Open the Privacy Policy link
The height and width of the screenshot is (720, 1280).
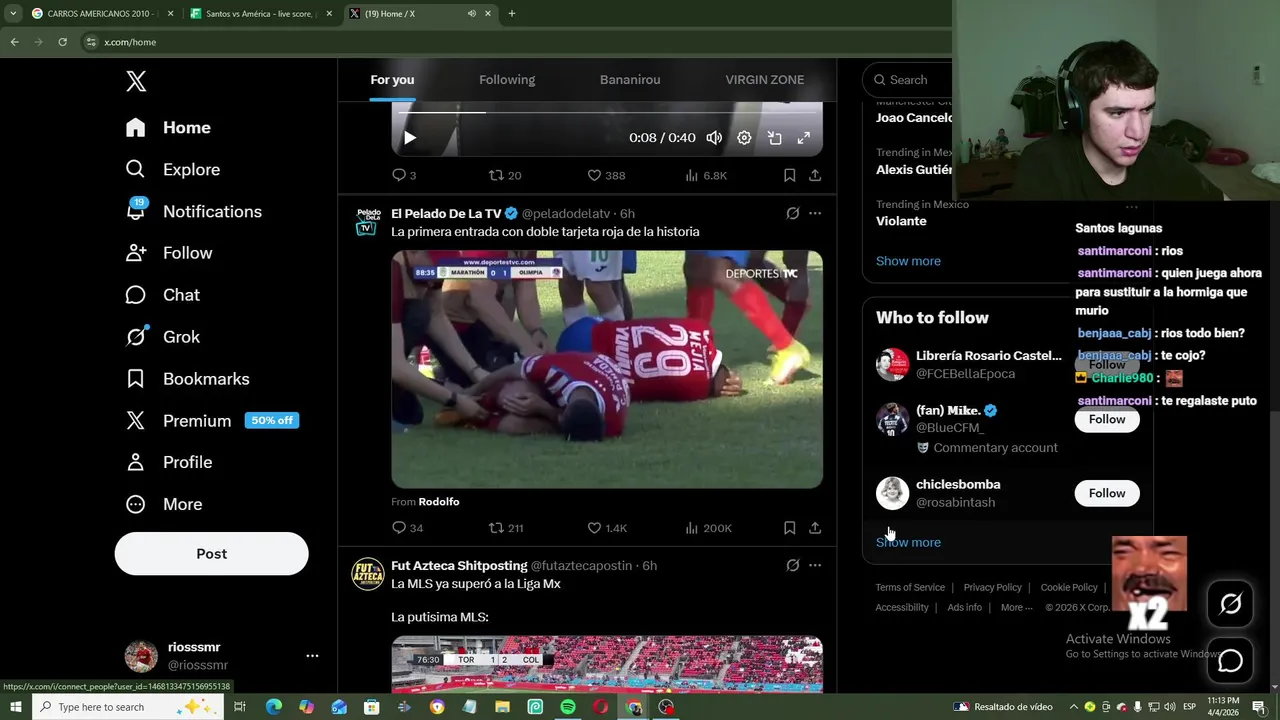click(x=992, y=587)
